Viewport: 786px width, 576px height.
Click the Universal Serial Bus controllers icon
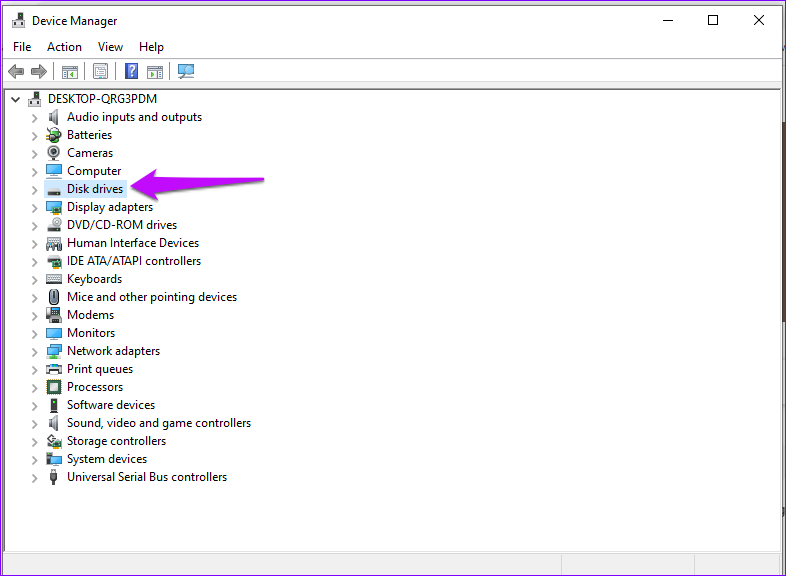pos(53,477)
